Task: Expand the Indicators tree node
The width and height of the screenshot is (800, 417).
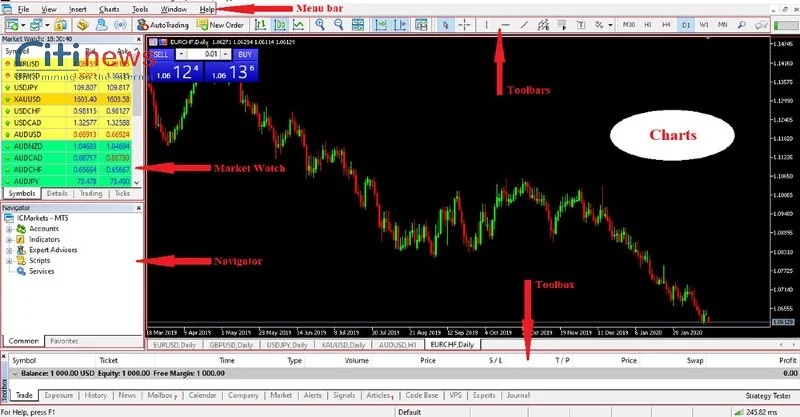Action: (9, 239)
